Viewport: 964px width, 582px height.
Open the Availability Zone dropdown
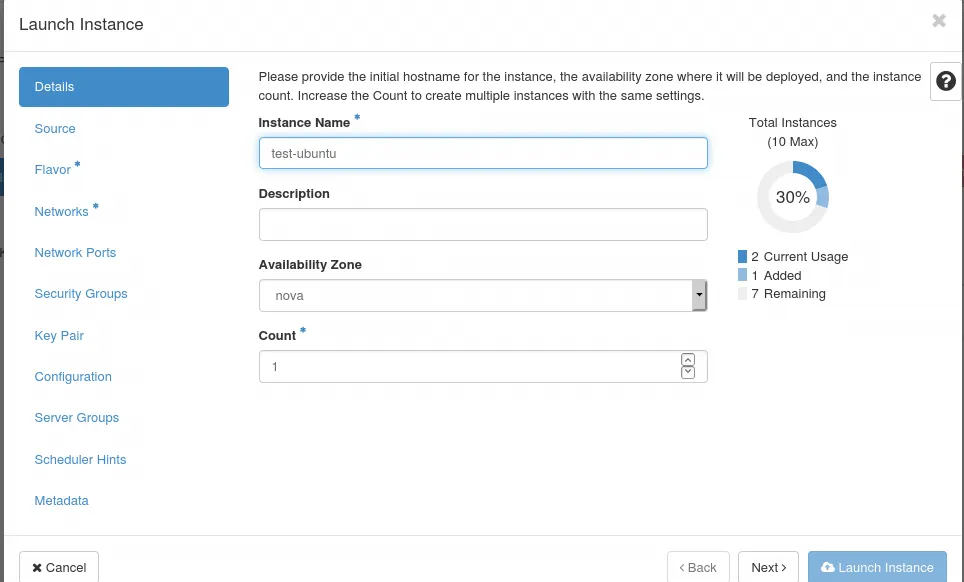coord(483,296)
